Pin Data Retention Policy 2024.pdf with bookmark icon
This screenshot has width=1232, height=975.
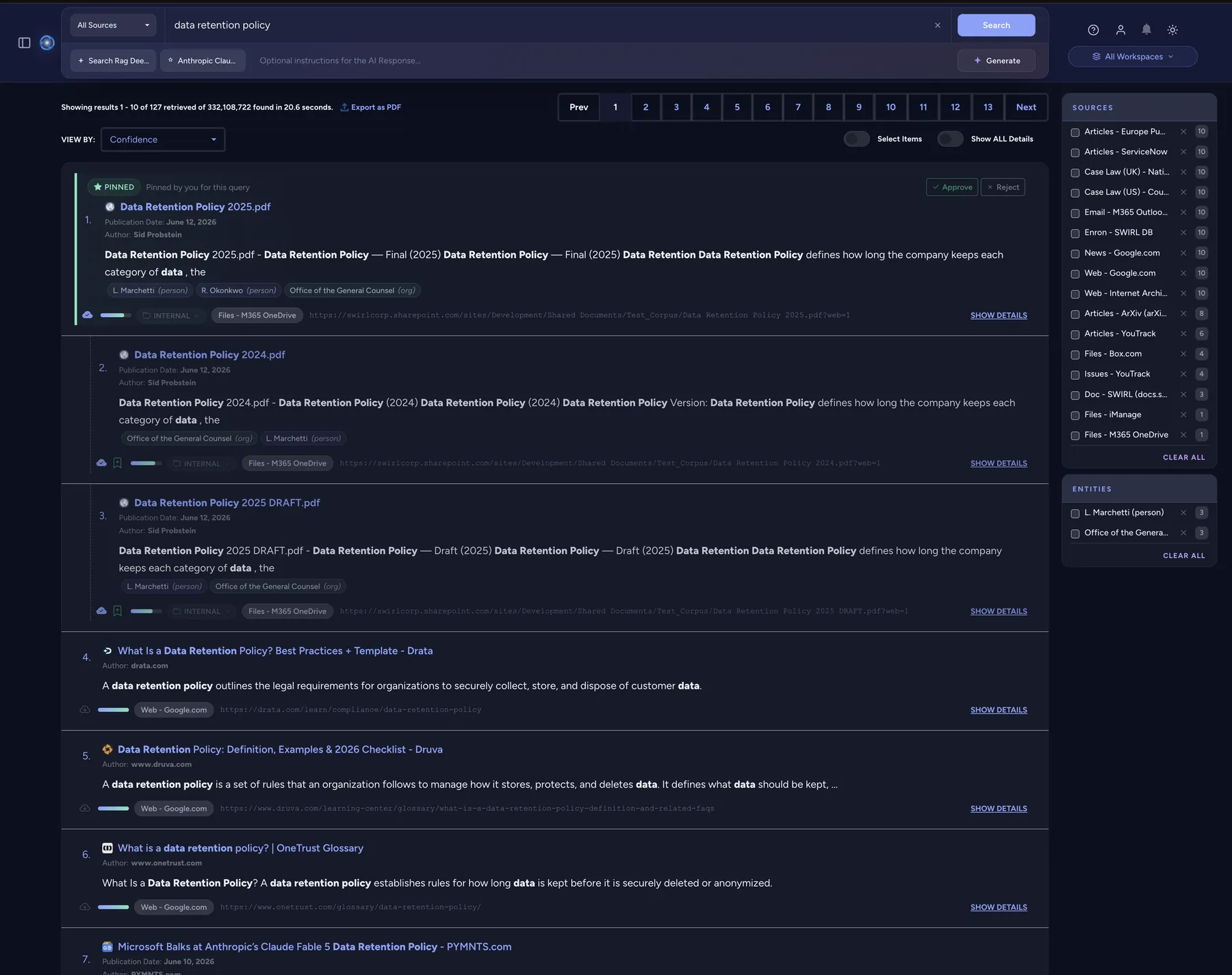coord(118,463)
